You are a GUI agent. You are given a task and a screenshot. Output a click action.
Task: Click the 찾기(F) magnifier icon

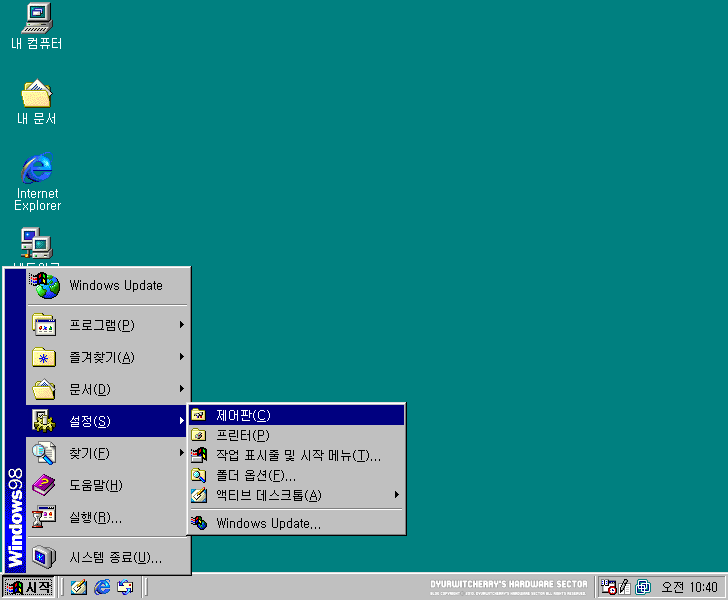[44, 453]
